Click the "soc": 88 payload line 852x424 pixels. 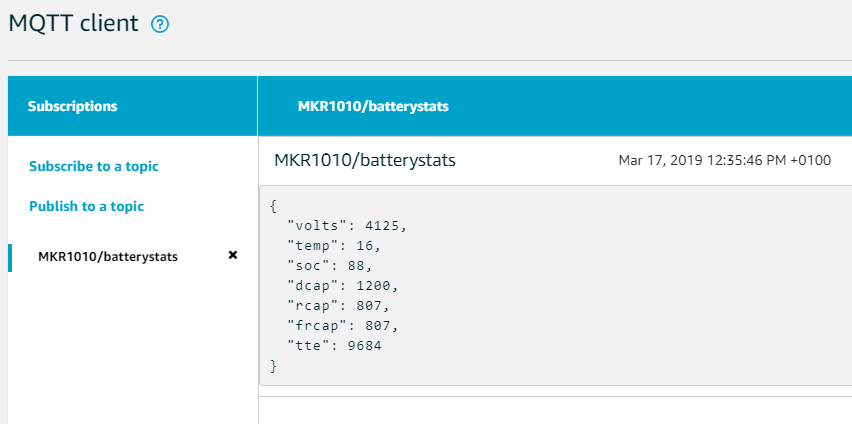[x=330, y=265]
